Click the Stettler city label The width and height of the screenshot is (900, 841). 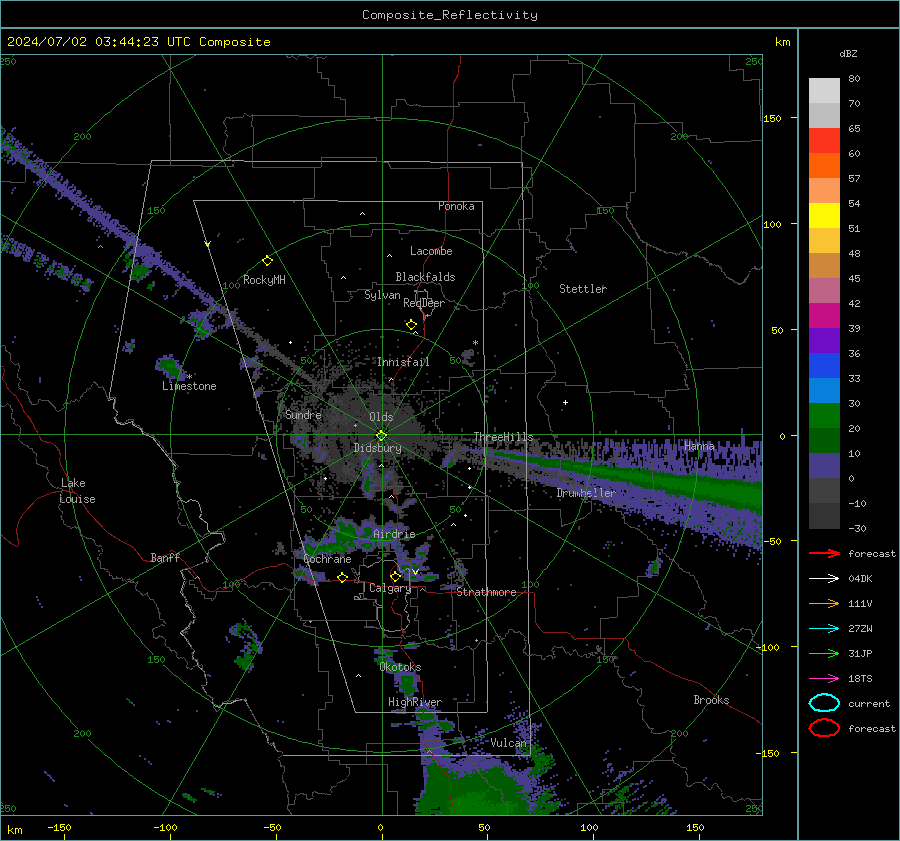[583, 289]
